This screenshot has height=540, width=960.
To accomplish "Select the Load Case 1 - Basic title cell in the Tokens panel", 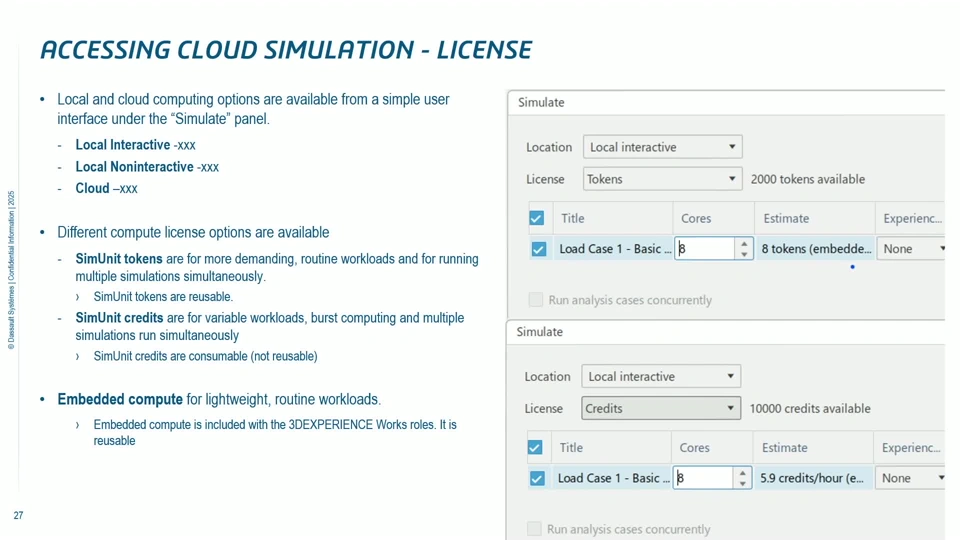I will [613, 249].
